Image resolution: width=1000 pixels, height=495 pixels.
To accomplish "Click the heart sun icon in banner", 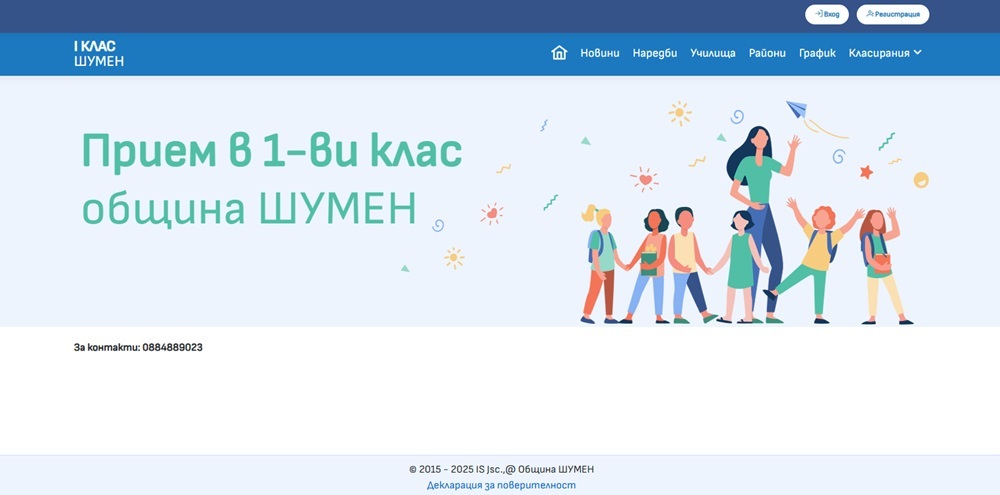I will pos(645,180).
